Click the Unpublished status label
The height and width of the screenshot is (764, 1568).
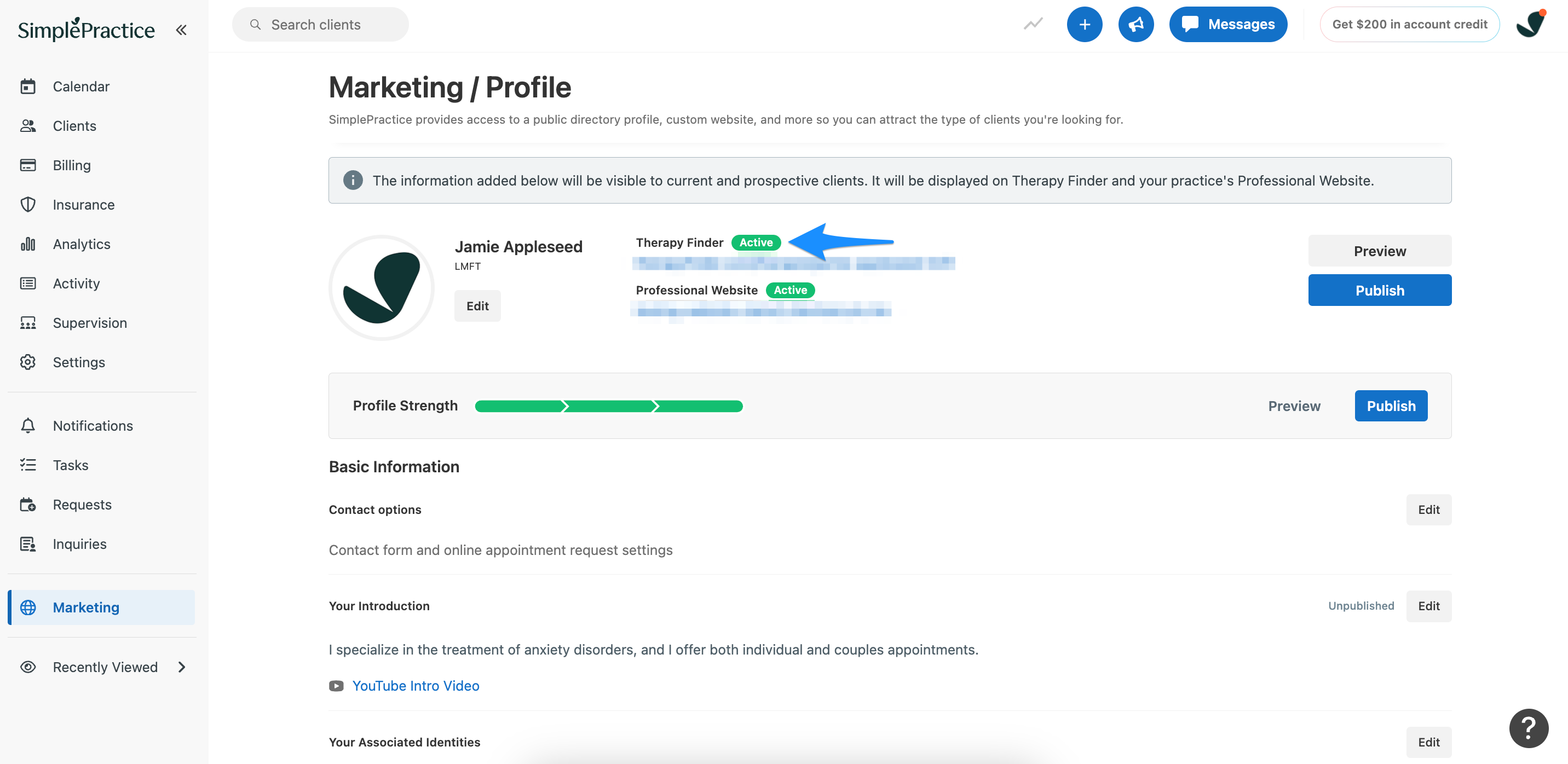(1361, 606)
